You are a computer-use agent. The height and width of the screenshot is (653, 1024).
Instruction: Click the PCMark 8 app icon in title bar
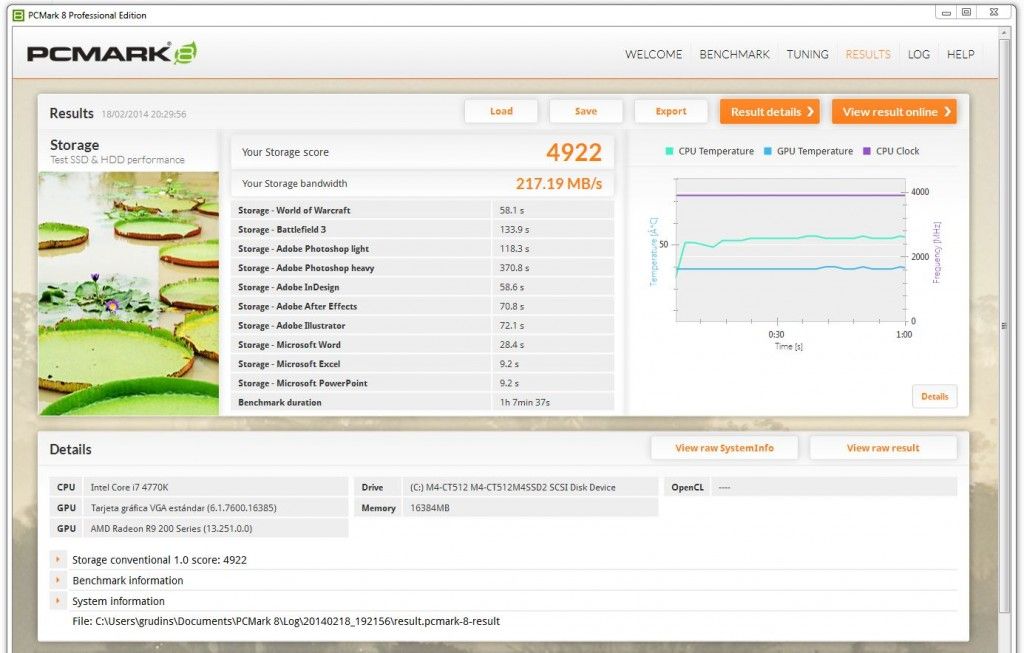18,15
